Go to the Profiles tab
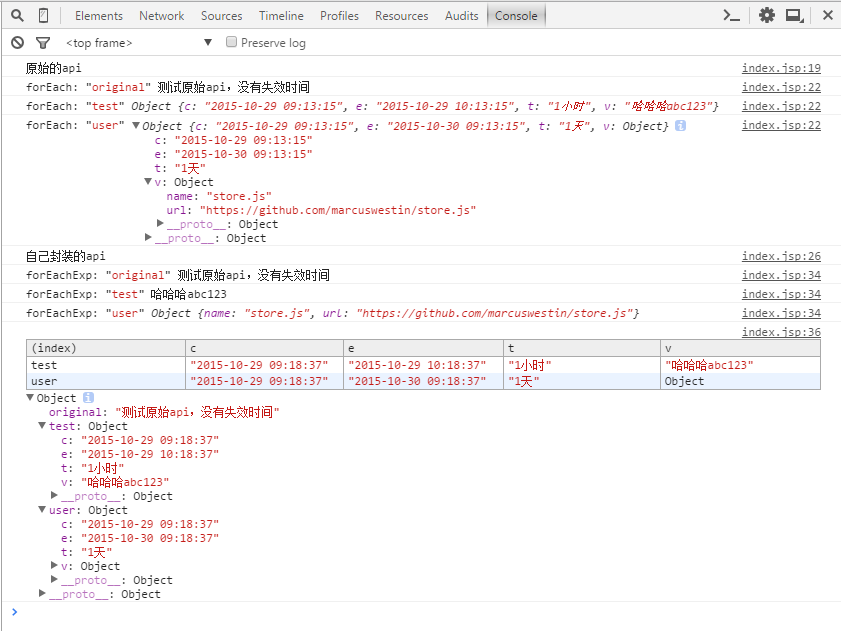 click(x=339, y=16)
